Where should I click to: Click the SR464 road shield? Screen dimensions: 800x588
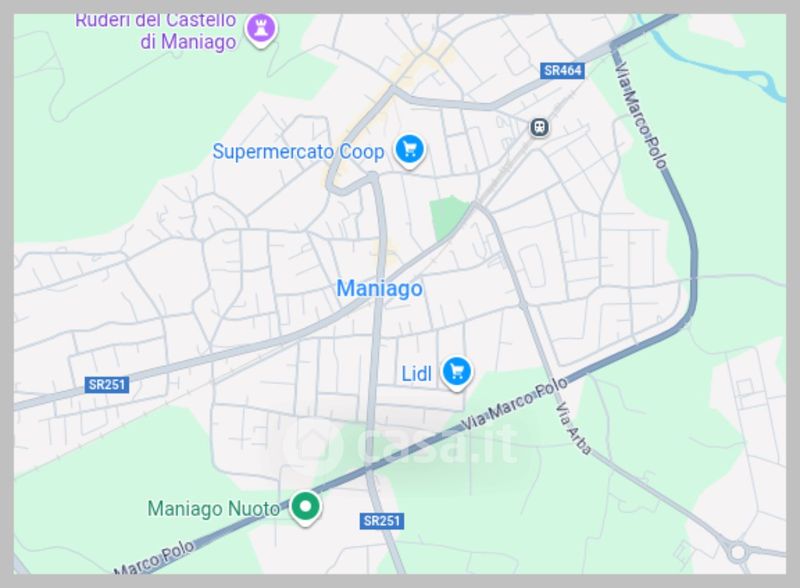pyautogui.click(x=562, y=70)
